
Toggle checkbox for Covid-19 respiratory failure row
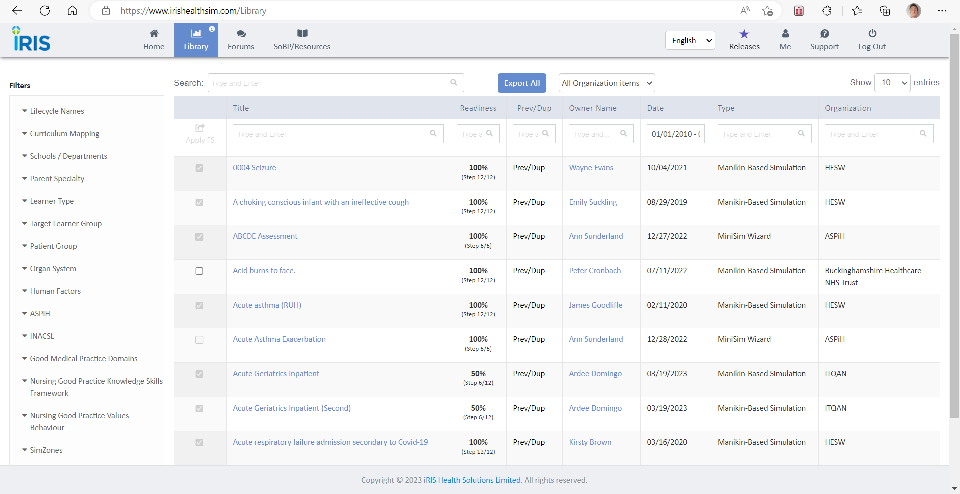199,442
